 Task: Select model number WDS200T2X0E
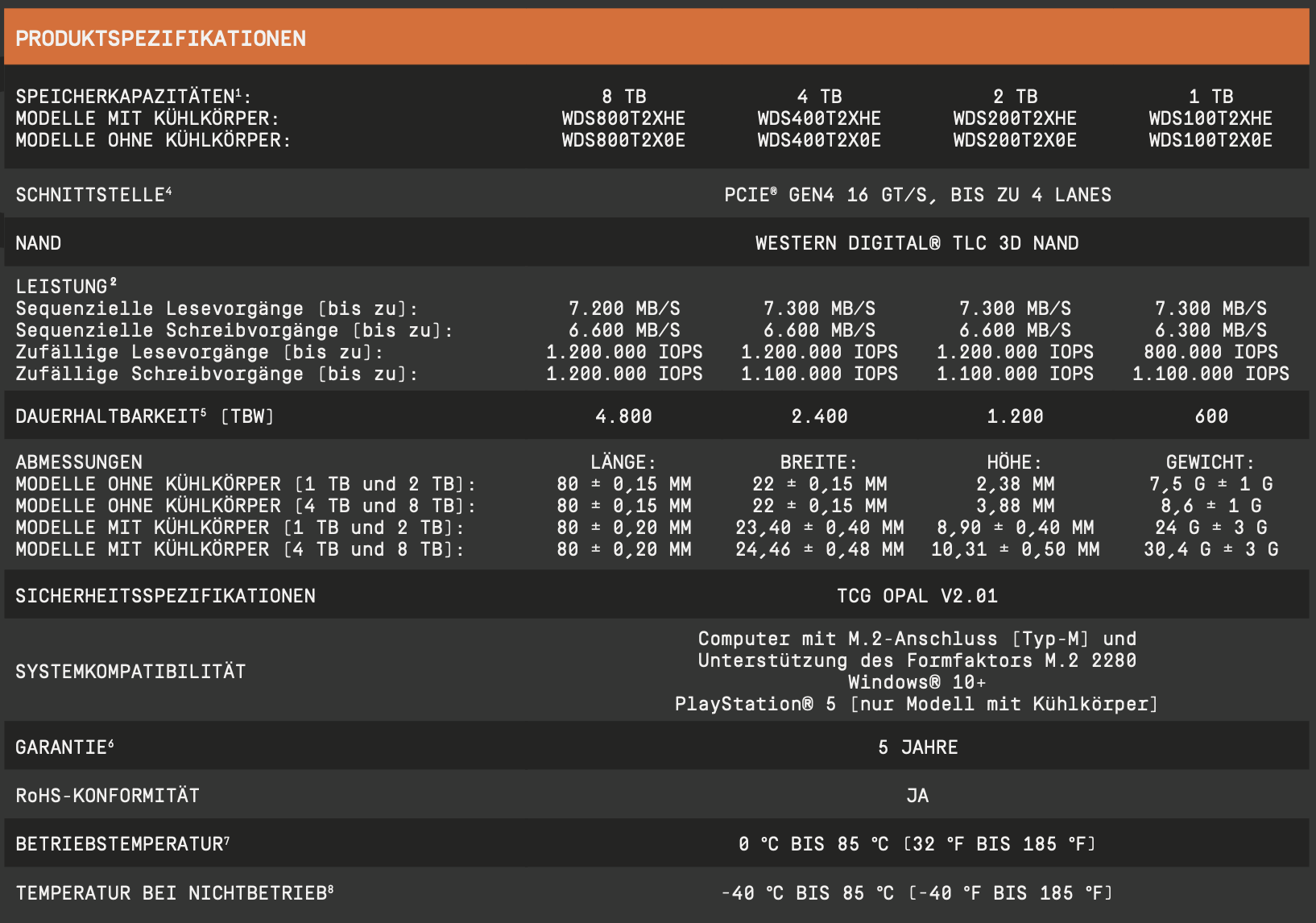(x=1015, y=140)
